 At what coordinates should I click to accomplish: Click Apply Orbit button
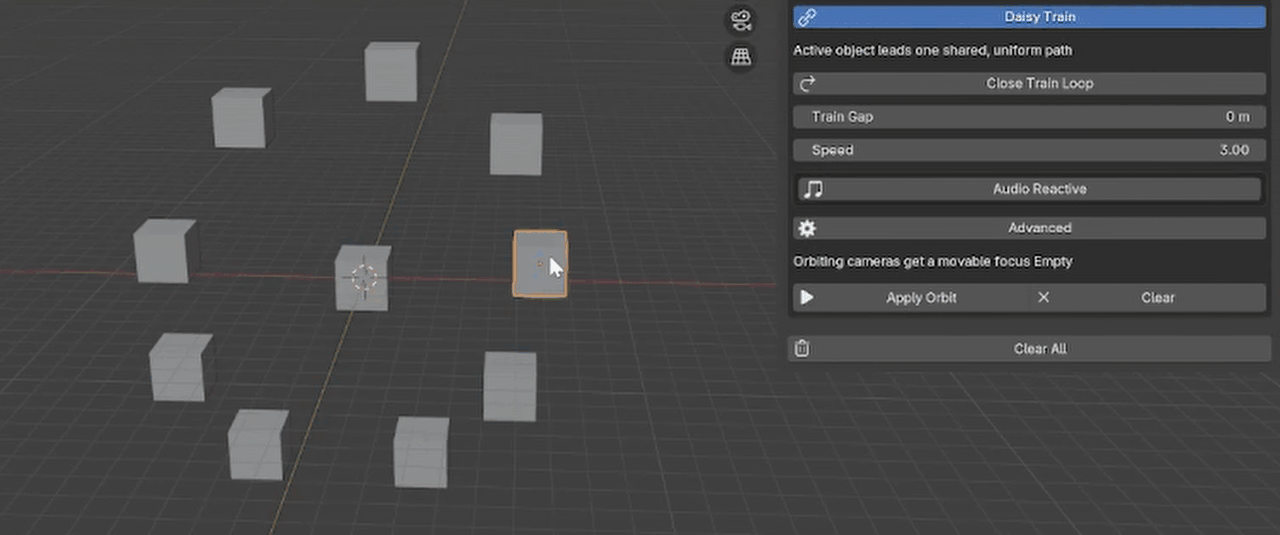point(911,297)
